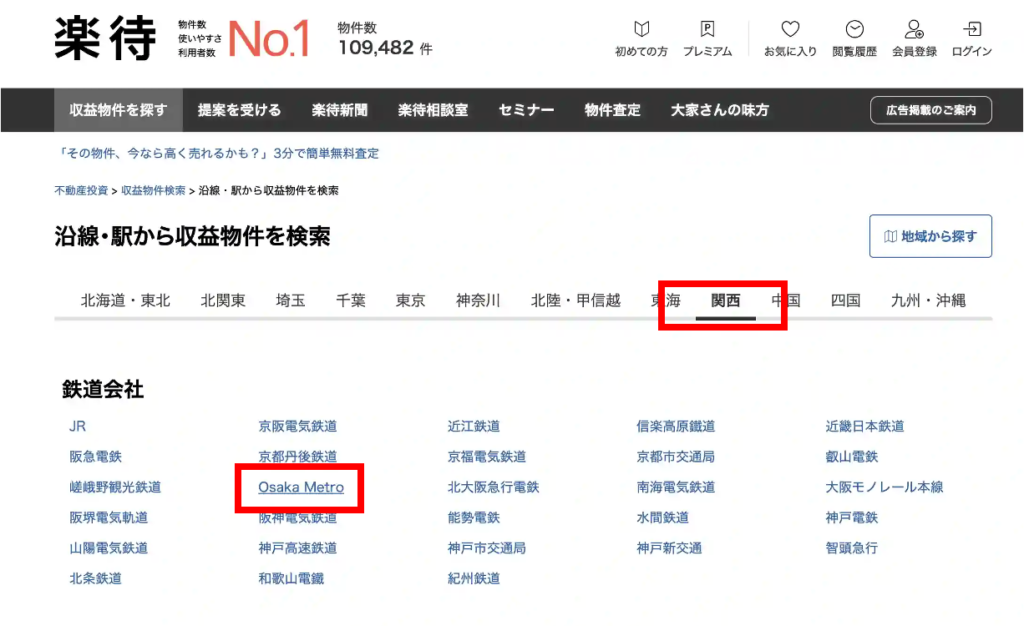1024x626 pixels.
Task: Select the 収益物件を探す menu item
Action: [118, 110]
